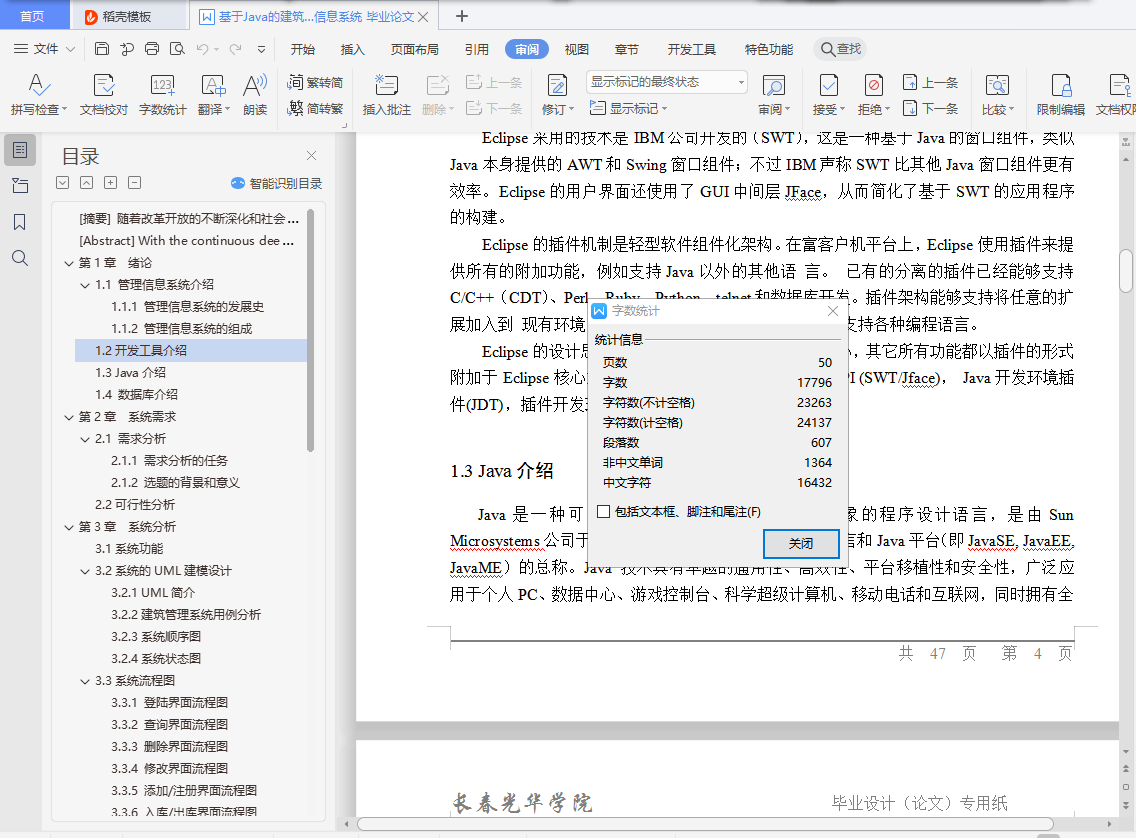Click the chapter navigation icon in sidebar
The height and width of the screenshot is (838, 1136).
[x=20, y=186]
